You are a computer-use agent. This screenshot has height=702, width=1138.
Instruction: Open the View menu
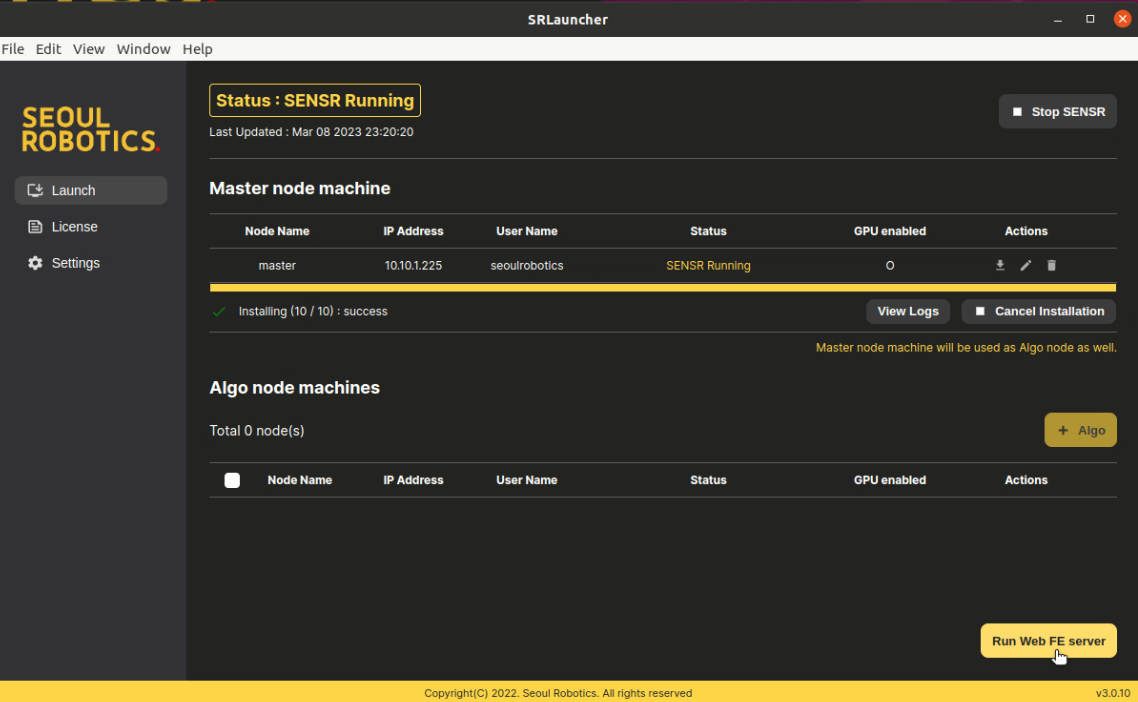pos(89,49)
